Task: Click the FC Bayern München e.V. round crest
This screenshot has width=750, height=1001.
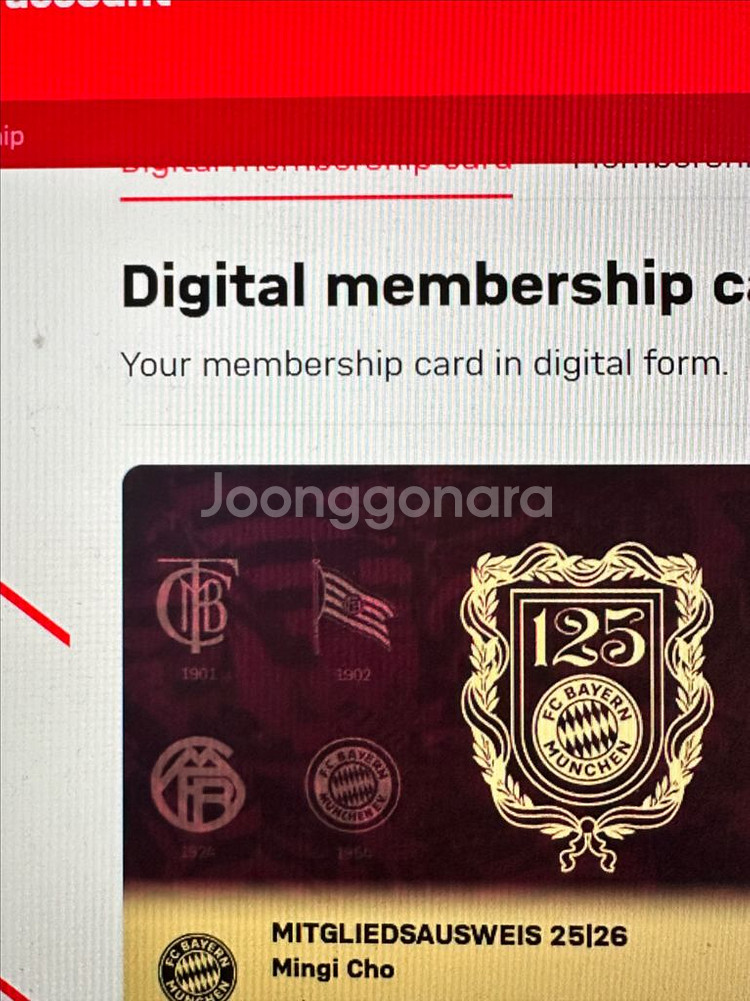Action: pyautogui.click(x=353, y=785)
